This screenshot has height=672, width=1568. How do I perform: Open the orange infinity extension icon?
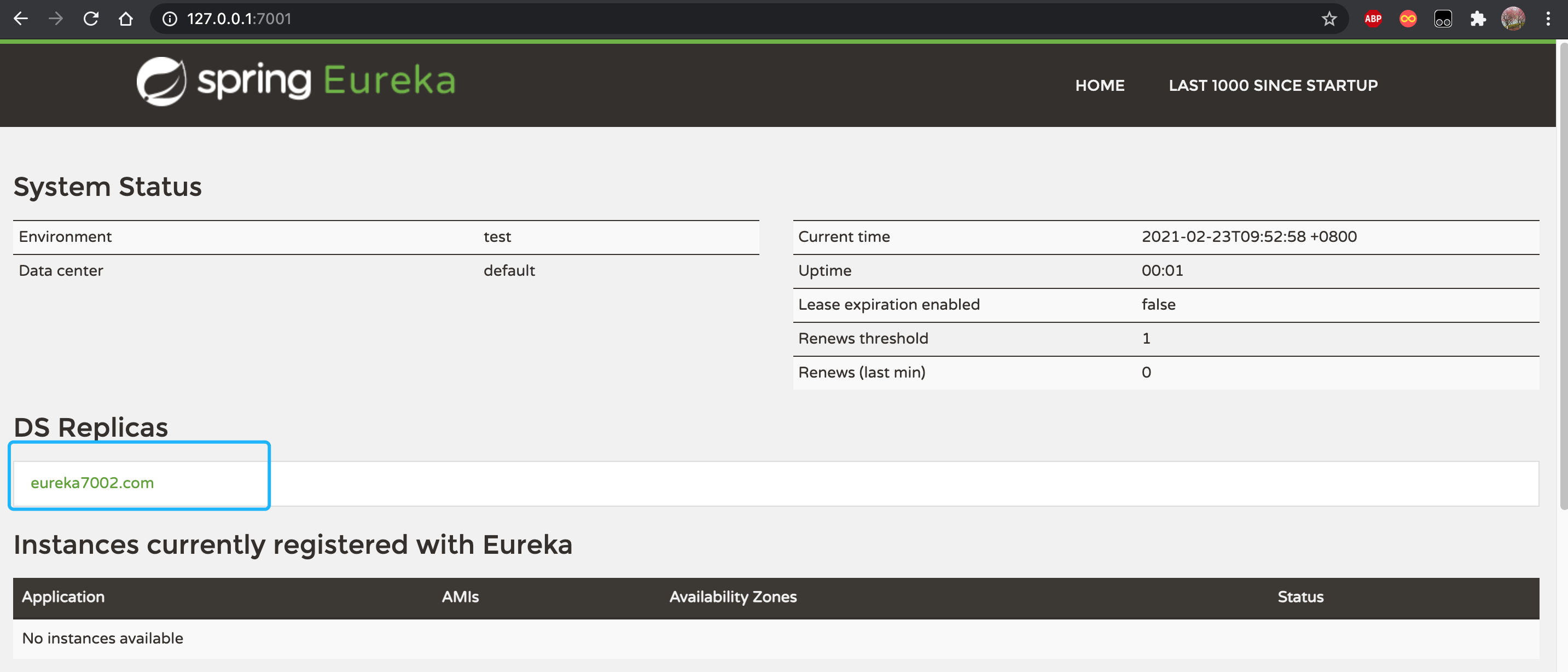click(x=1408, y=19)
